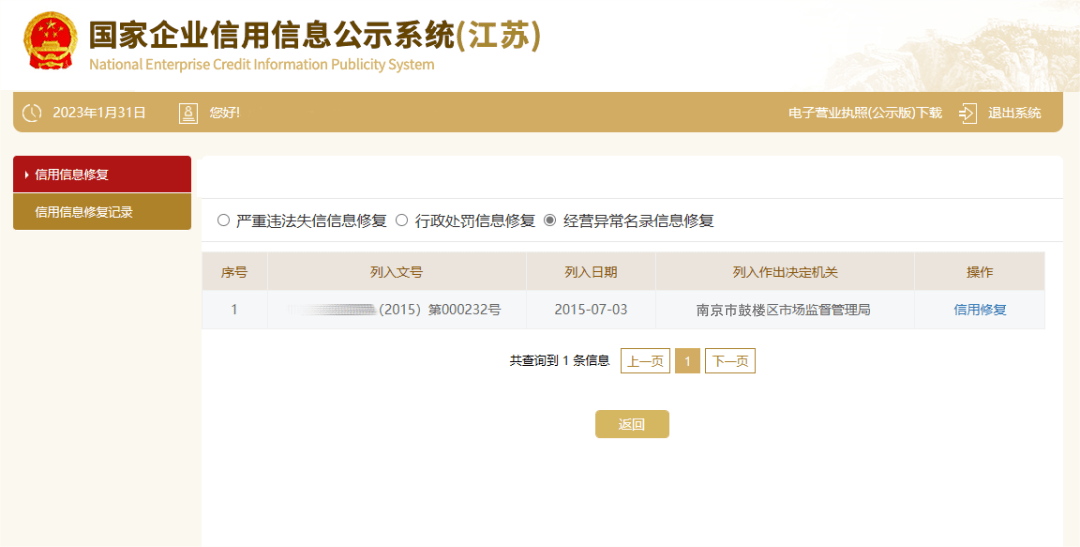Open the 信用信息修复 sidebar menu item
This screenshot has width=1080, height=547.
[72, 175]
